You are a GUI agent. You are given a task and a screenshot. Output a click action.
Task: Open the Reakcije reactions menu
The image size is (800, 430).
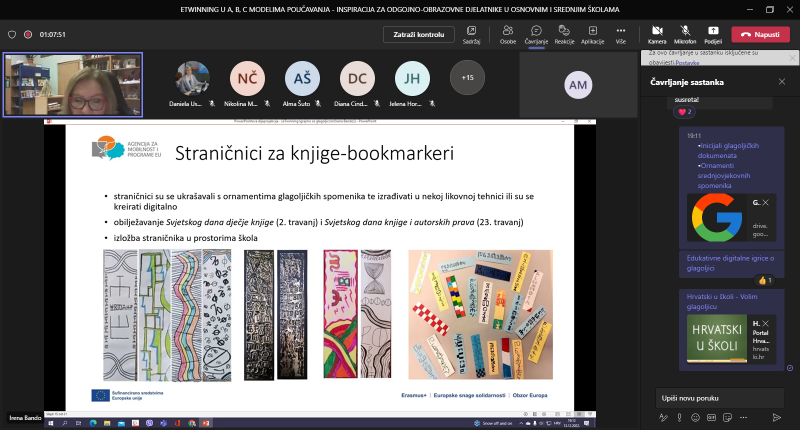point(564,31)
